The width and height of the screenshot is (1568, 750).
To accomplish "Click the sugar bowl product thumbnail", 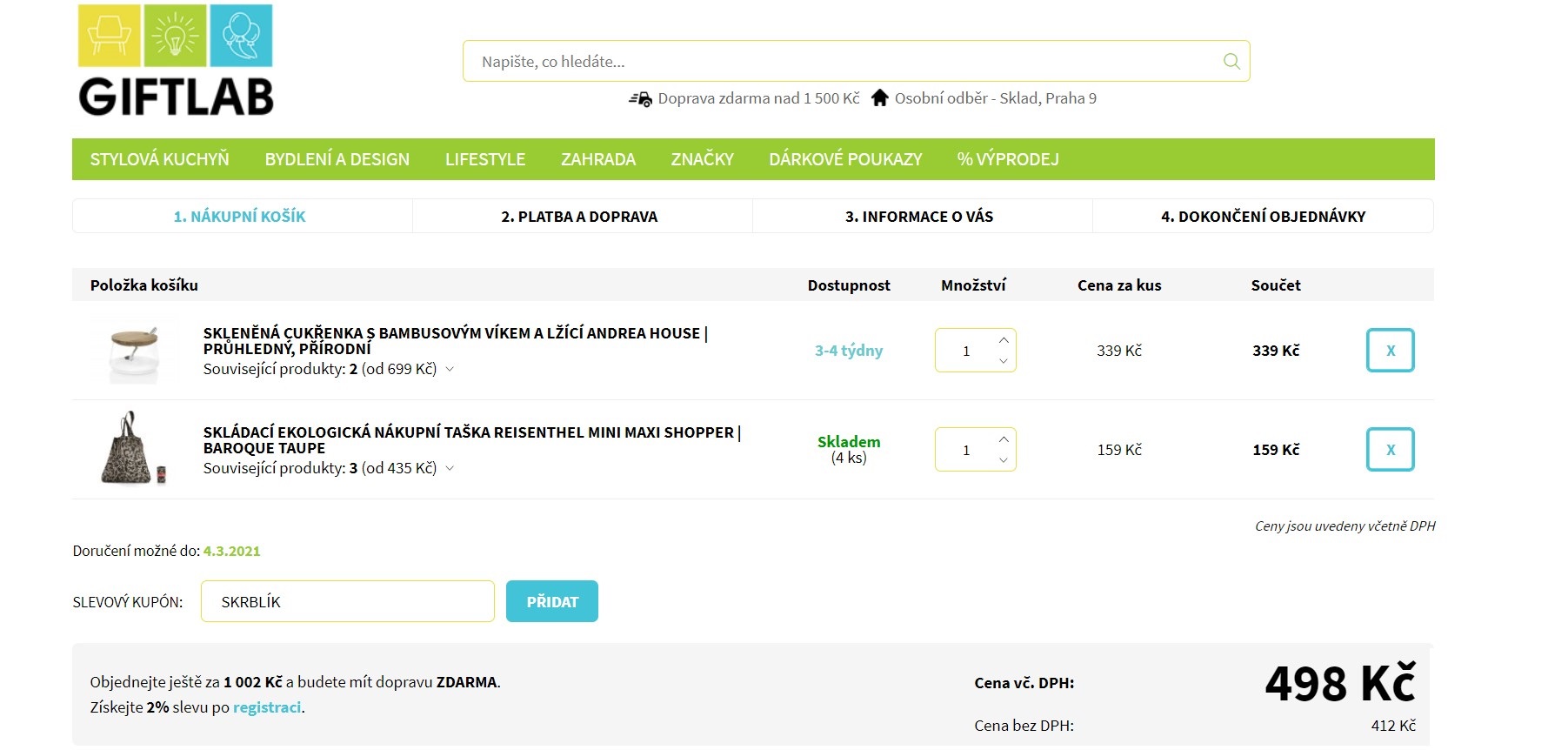I will [x=133, y=352].
